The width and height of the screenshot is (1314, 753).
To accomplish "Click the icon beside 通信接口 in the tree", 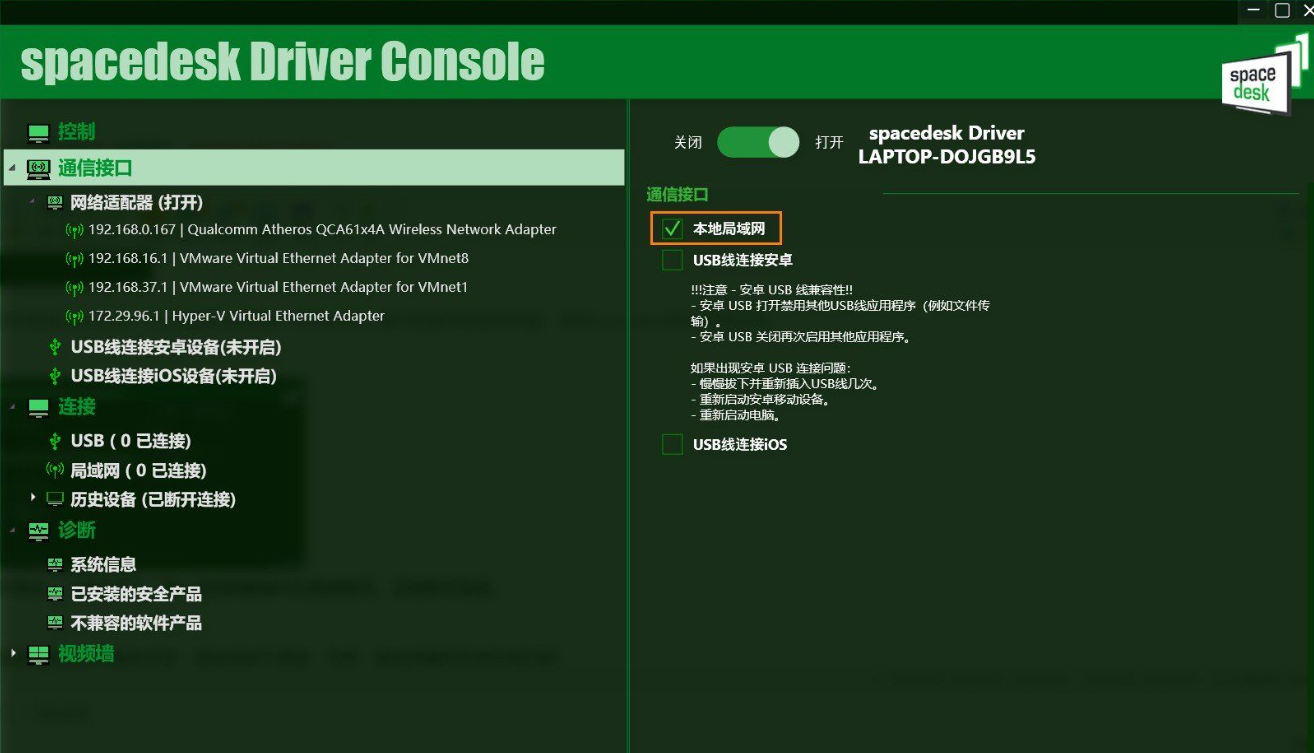I will (x=38, y=168).
